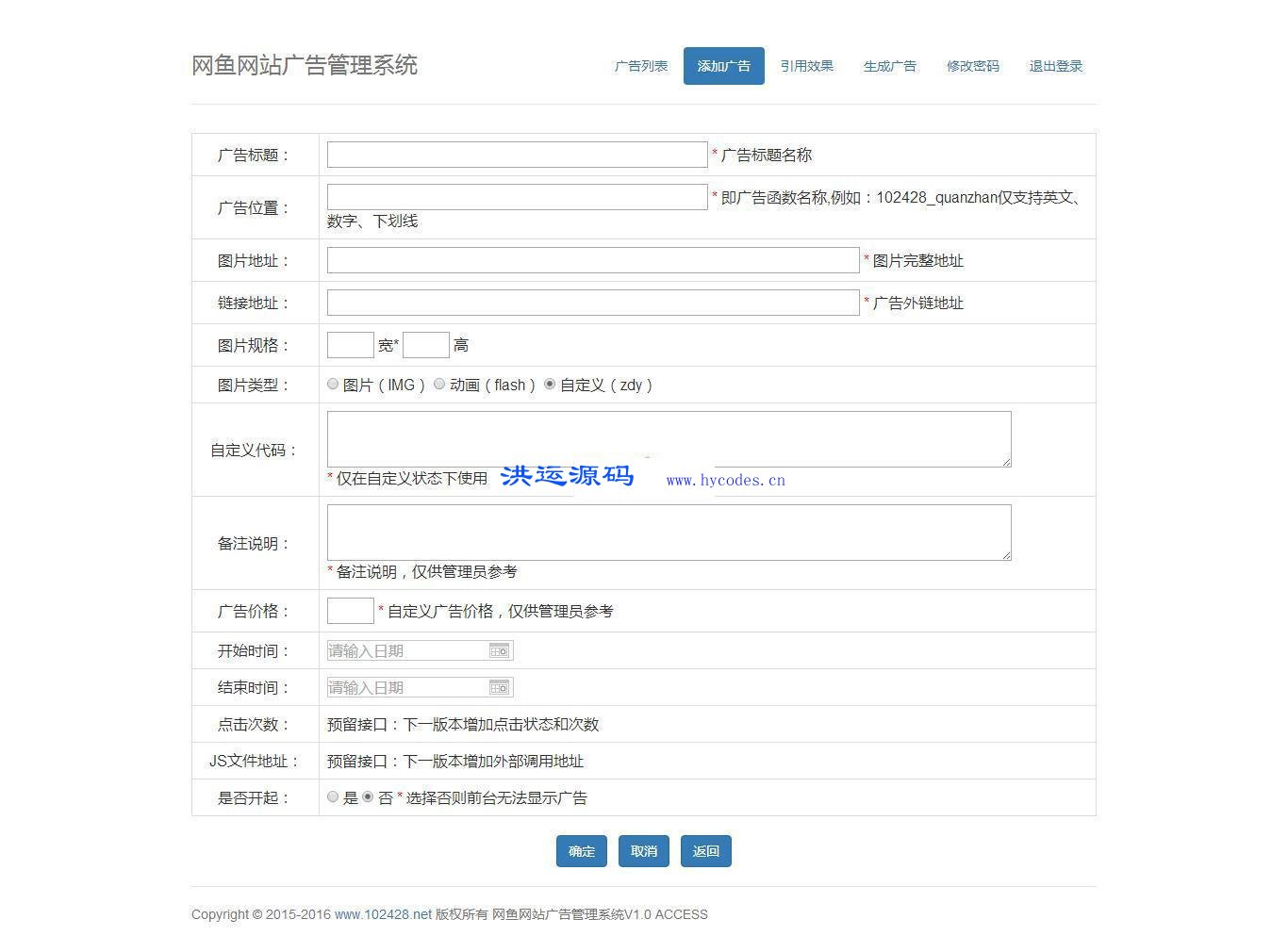Click the 广告标题名称 hint text
Screen dimensions: 1288x952
coord(767,155)
